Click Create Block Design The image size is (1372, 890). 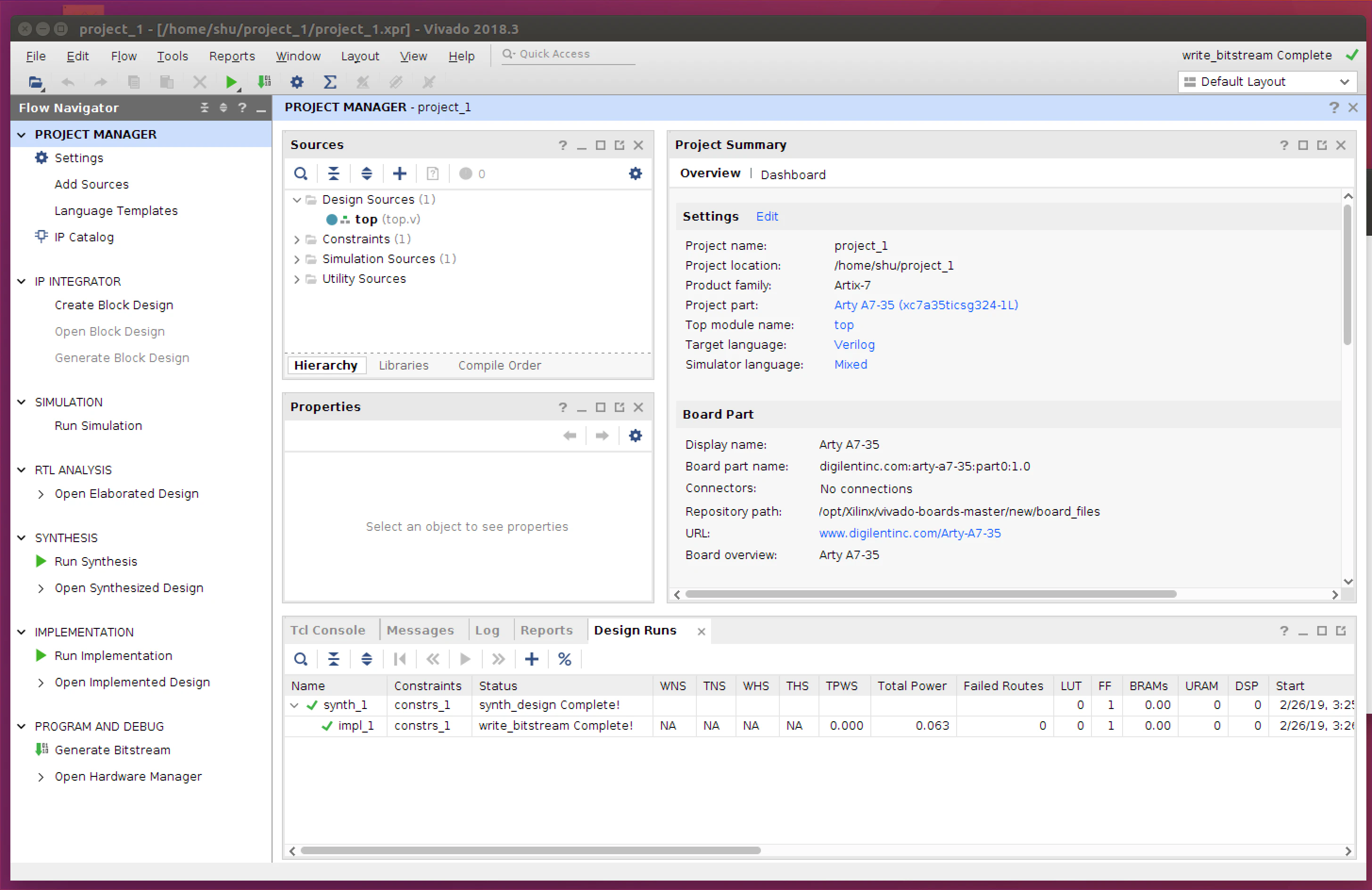[x=114, y=305]
